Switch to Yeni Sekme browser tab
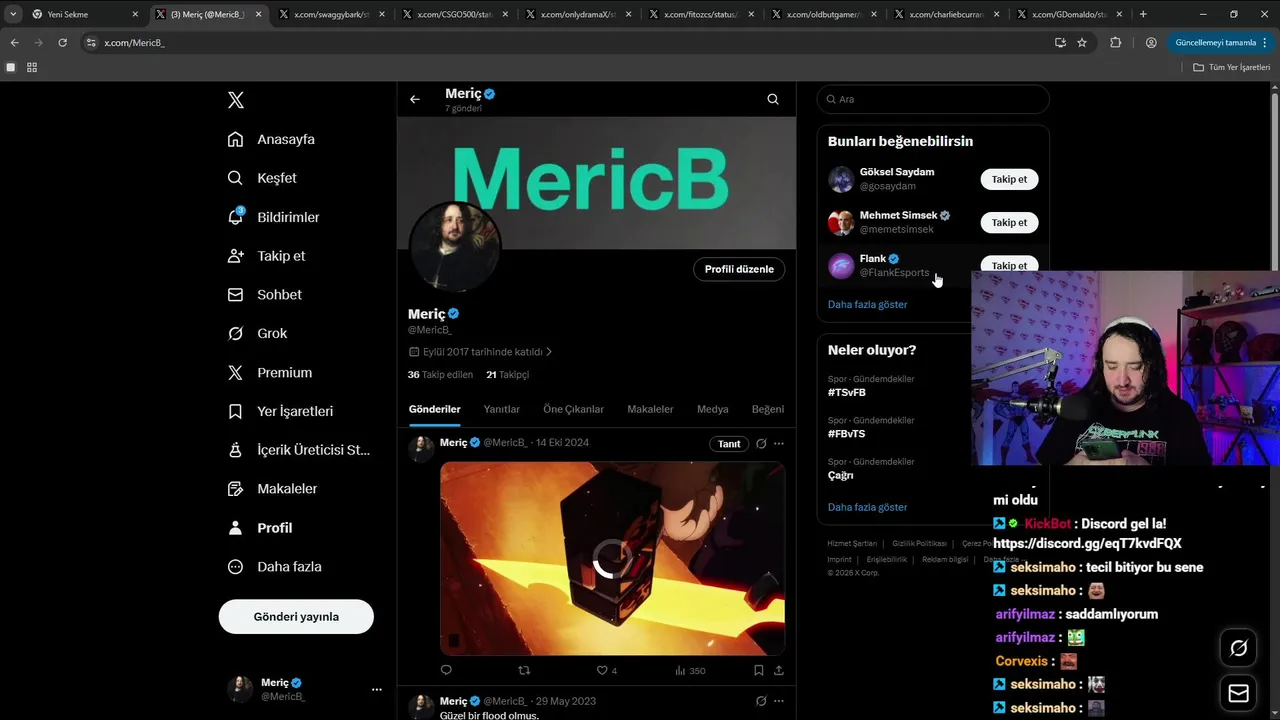This screenshot has width=1280, height=720. (85, 14)
